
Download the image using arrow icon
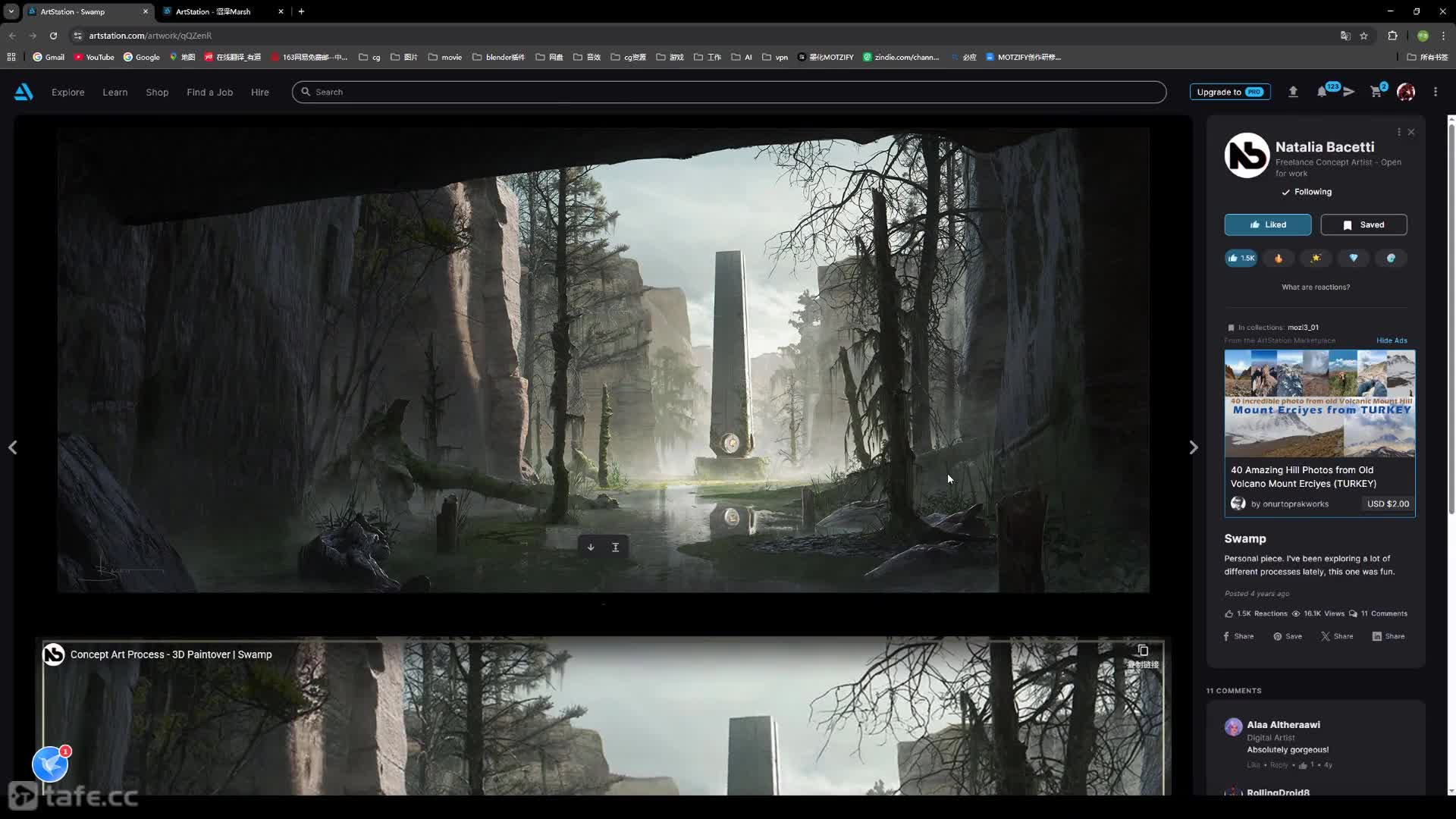(x=591, y=548)
